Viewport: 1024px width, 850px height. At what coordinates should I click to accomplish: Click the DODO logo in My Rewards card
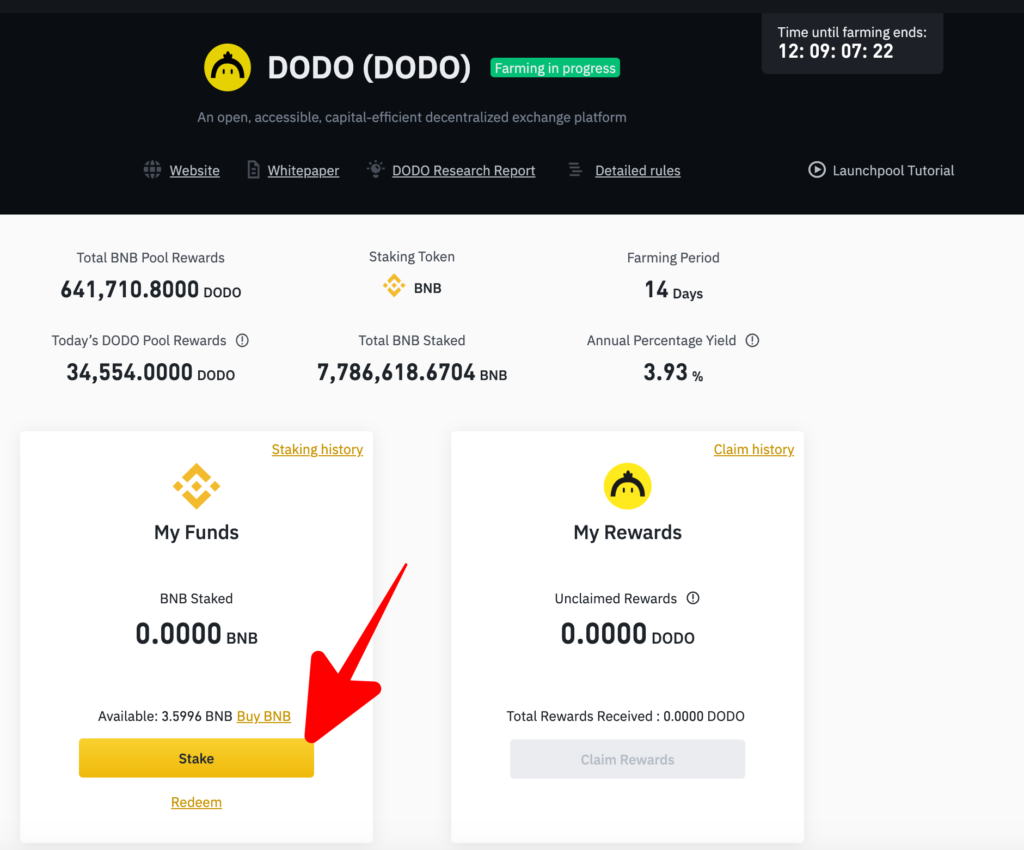point(627,487)
